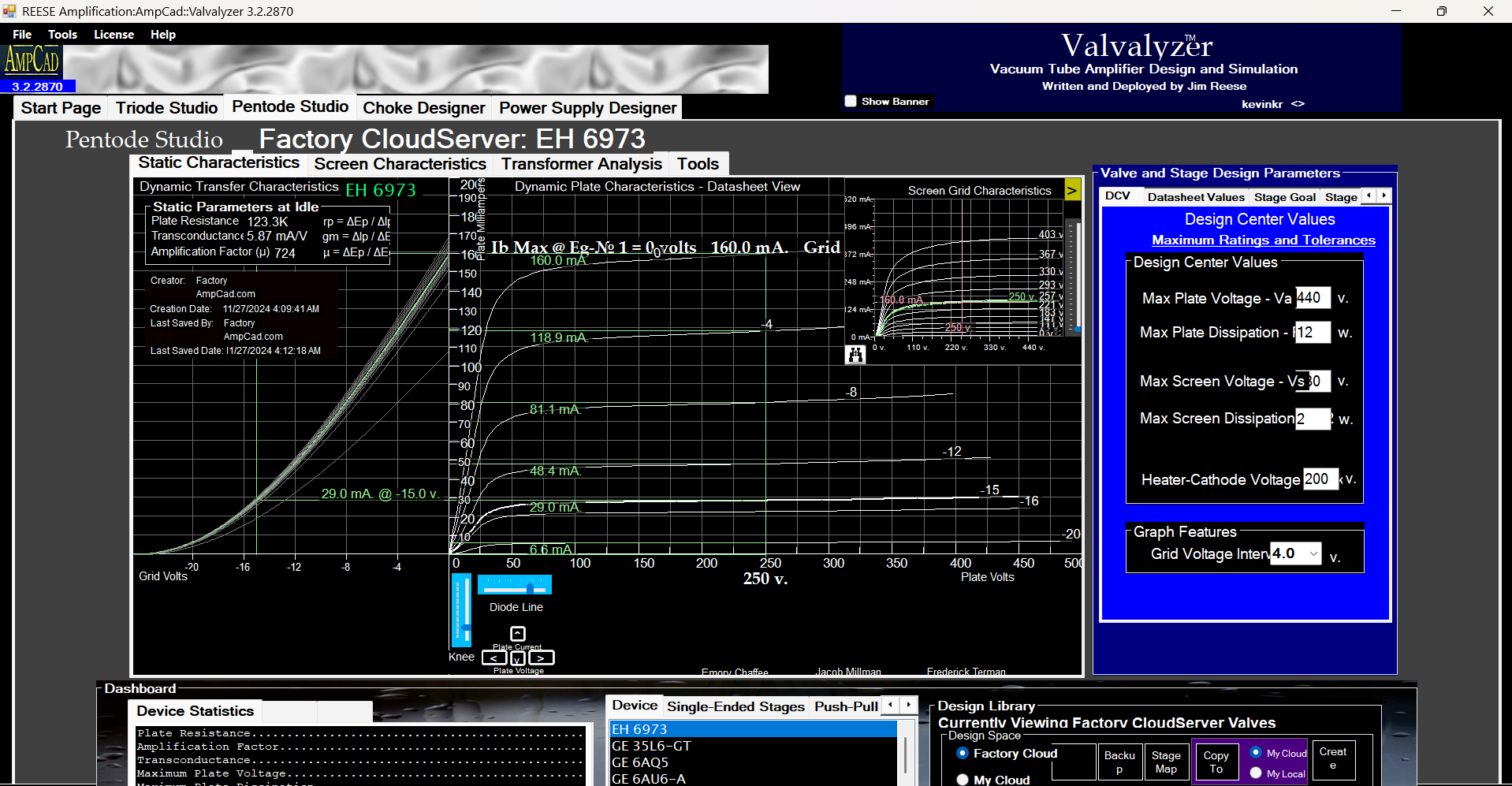Screen dimensions: 1512x786
Task: Select the DCV tab
Action: click(x=1118, y=196)
